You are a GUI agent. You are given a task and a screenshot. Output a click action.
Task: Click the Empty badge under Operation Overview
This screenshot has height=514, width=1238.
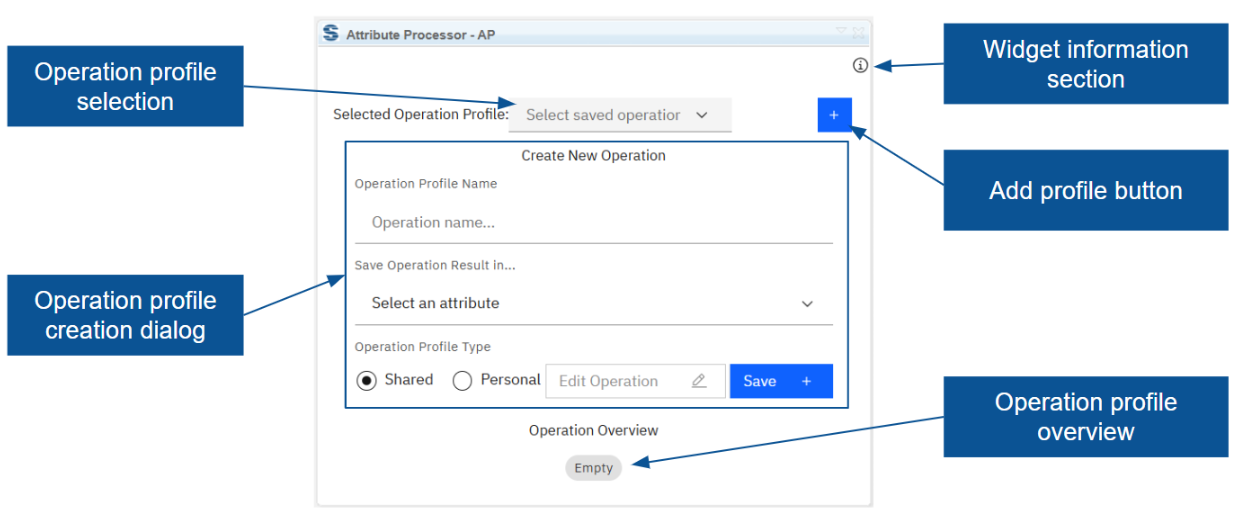tap(593, 468)
